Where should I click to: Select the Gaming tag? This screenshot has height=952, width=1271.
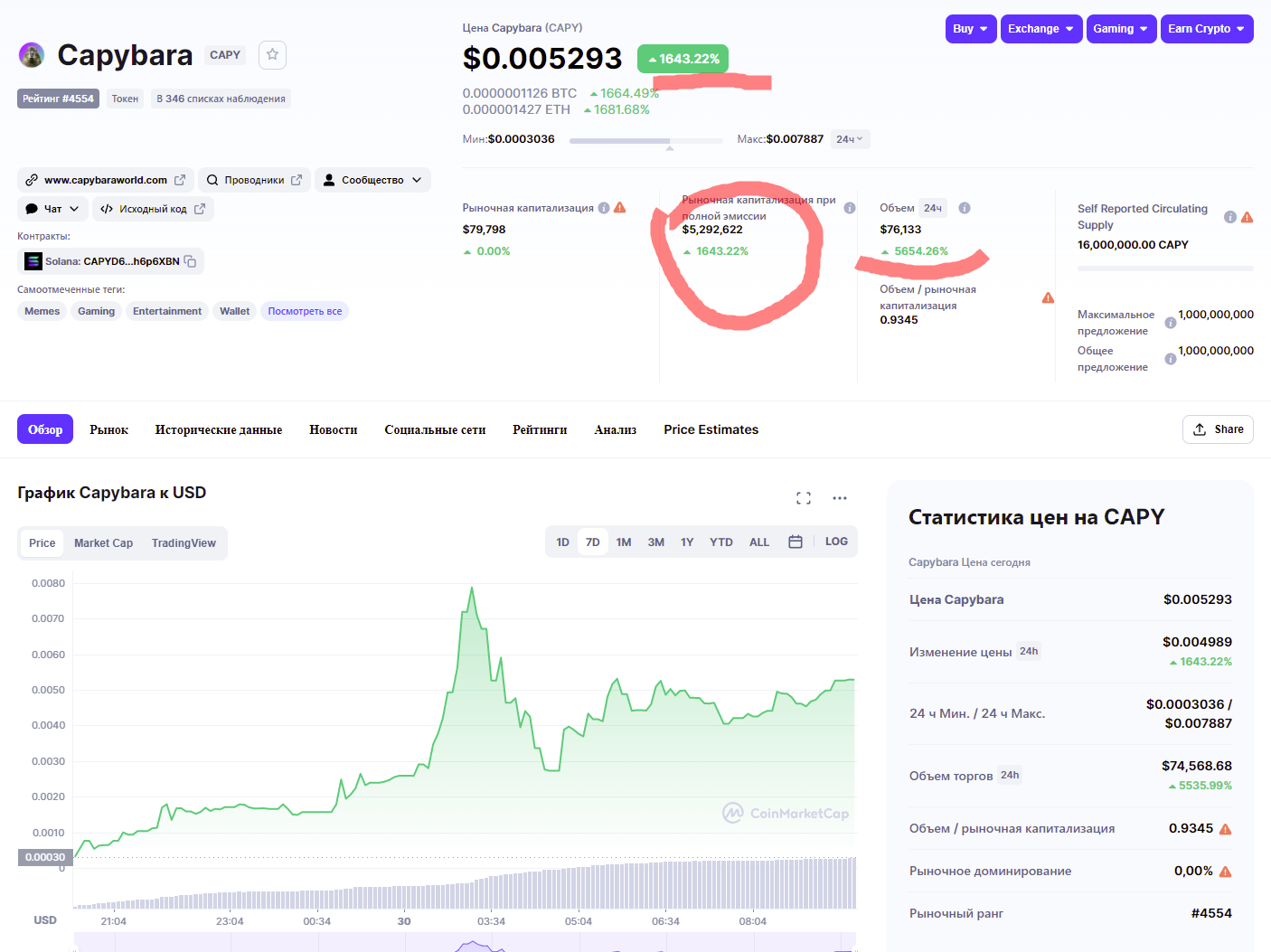click(x=96, y=311)
